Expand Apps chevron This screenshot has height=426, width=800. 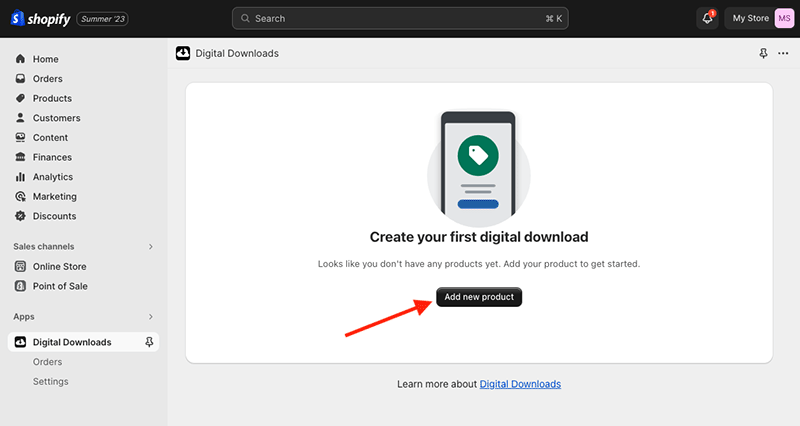(151, 317)
